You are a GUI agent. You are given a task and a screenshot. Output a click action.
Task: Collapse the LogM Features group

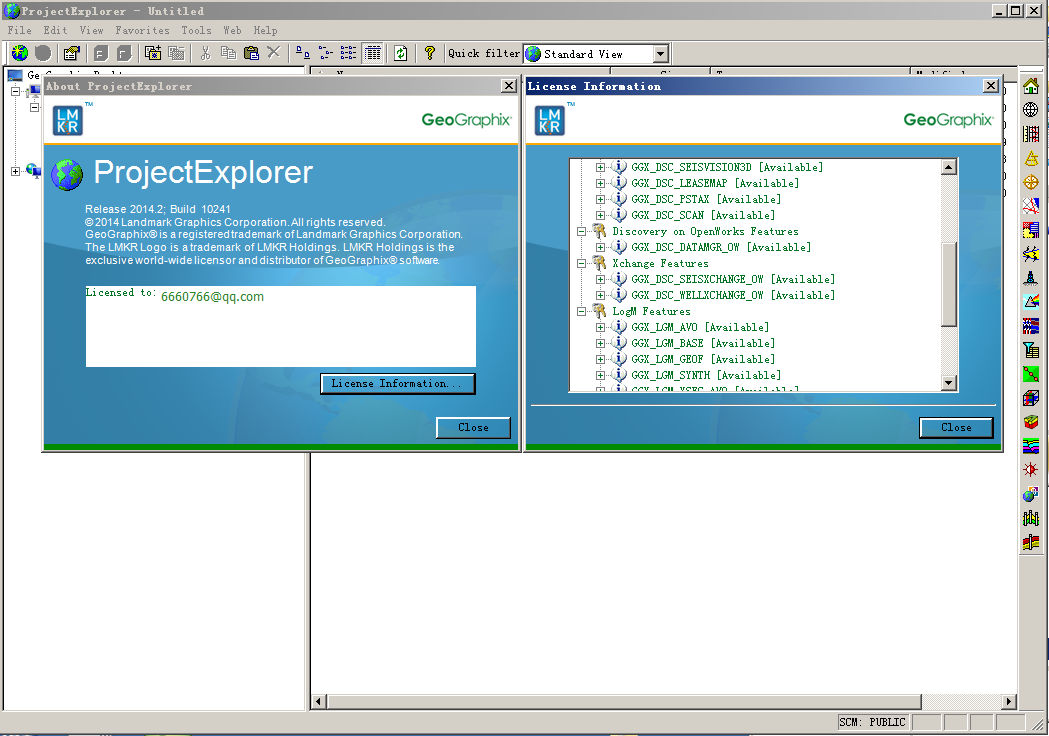pos(581,311)
